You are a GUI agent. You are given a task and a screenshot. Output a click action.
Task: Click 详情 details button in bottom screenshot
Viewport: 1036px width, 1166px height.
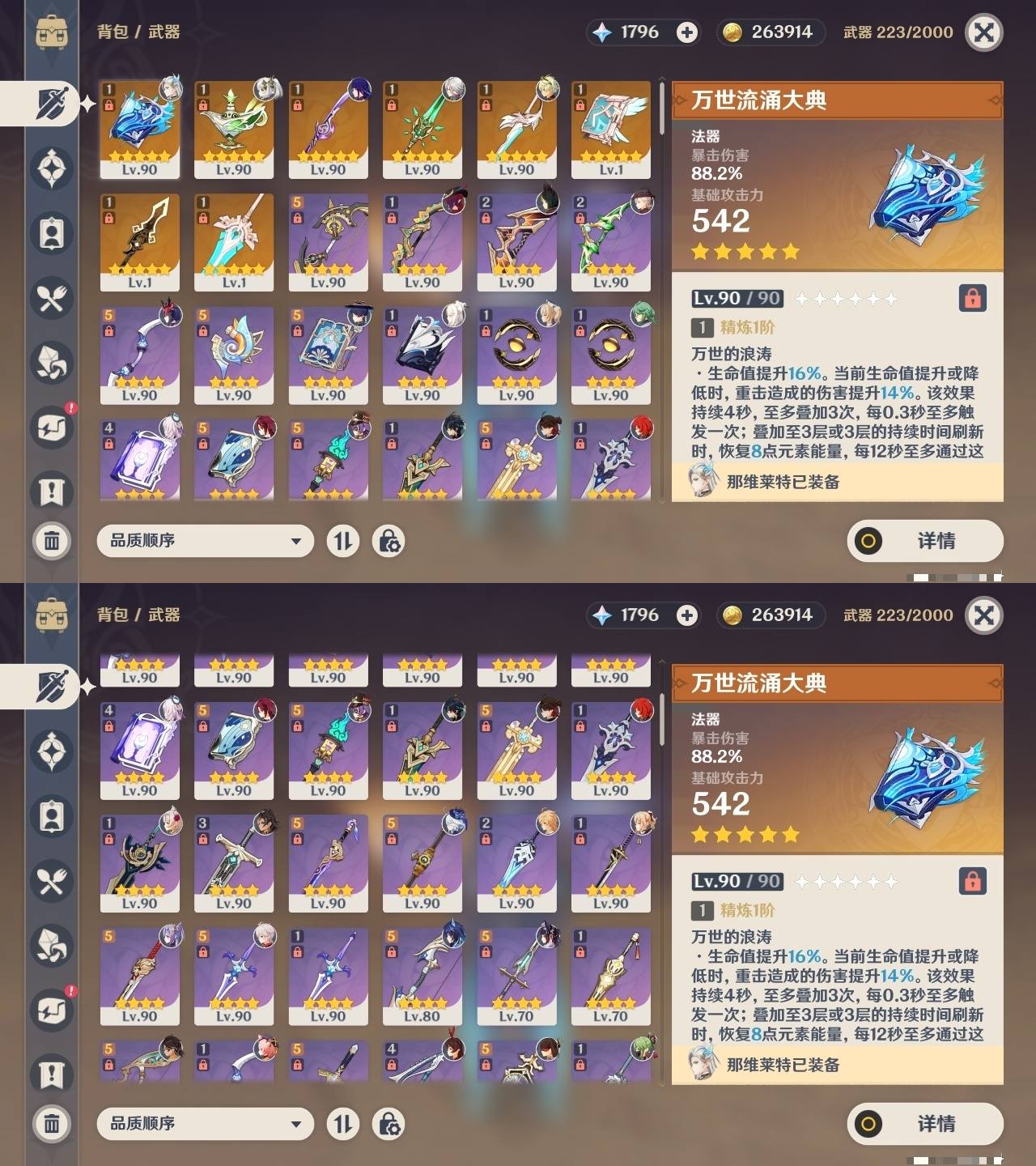click(x=925, y=1124)
